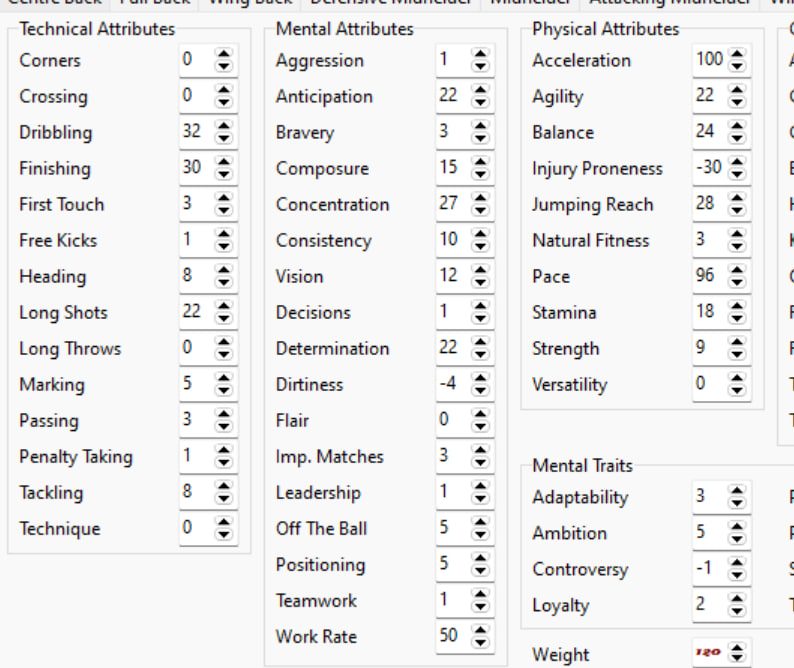
Task: Raise Work Rate with the up arrow
Action: [480, 630]
